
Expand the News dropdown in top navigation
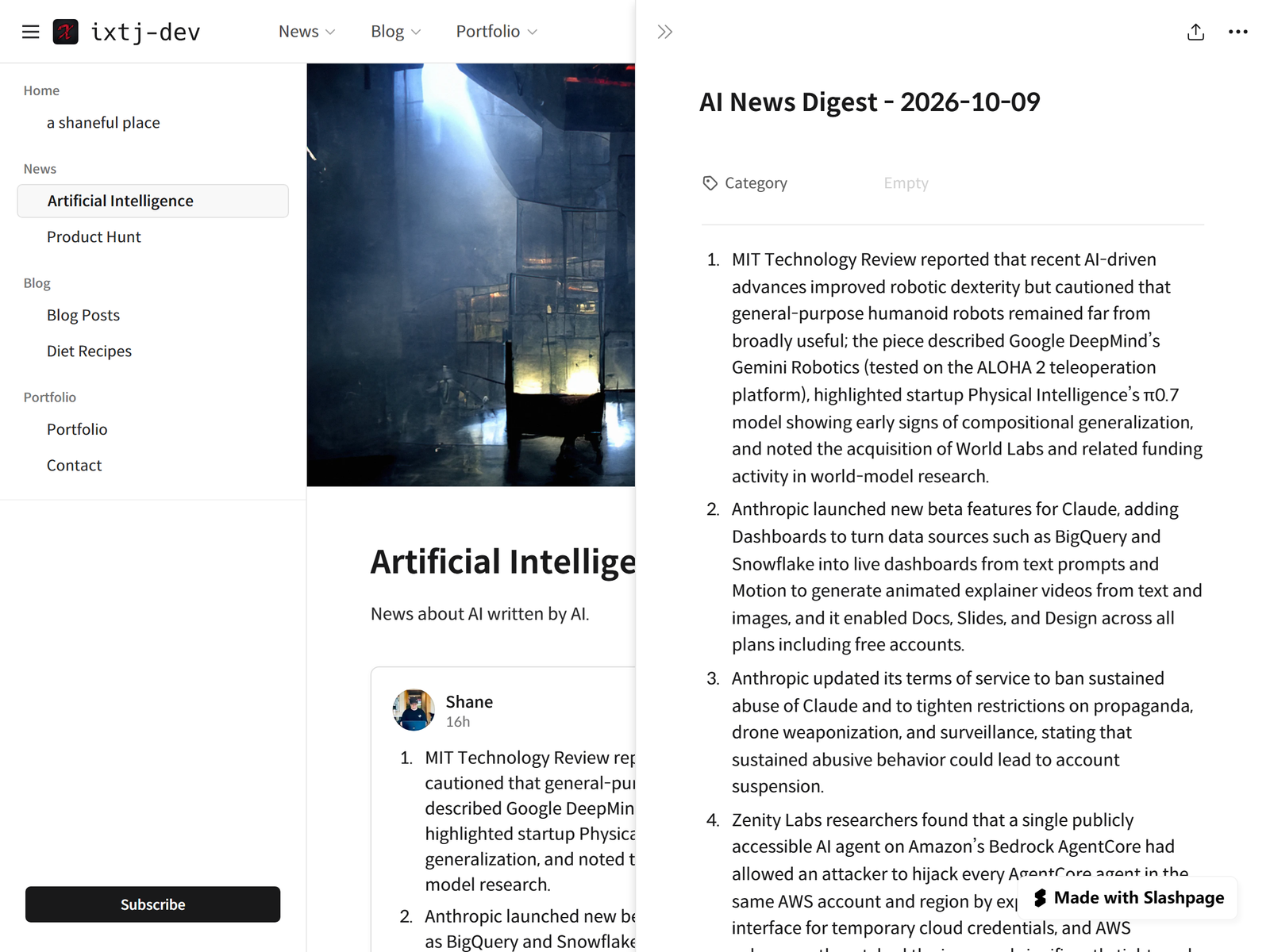click(307, 32)
